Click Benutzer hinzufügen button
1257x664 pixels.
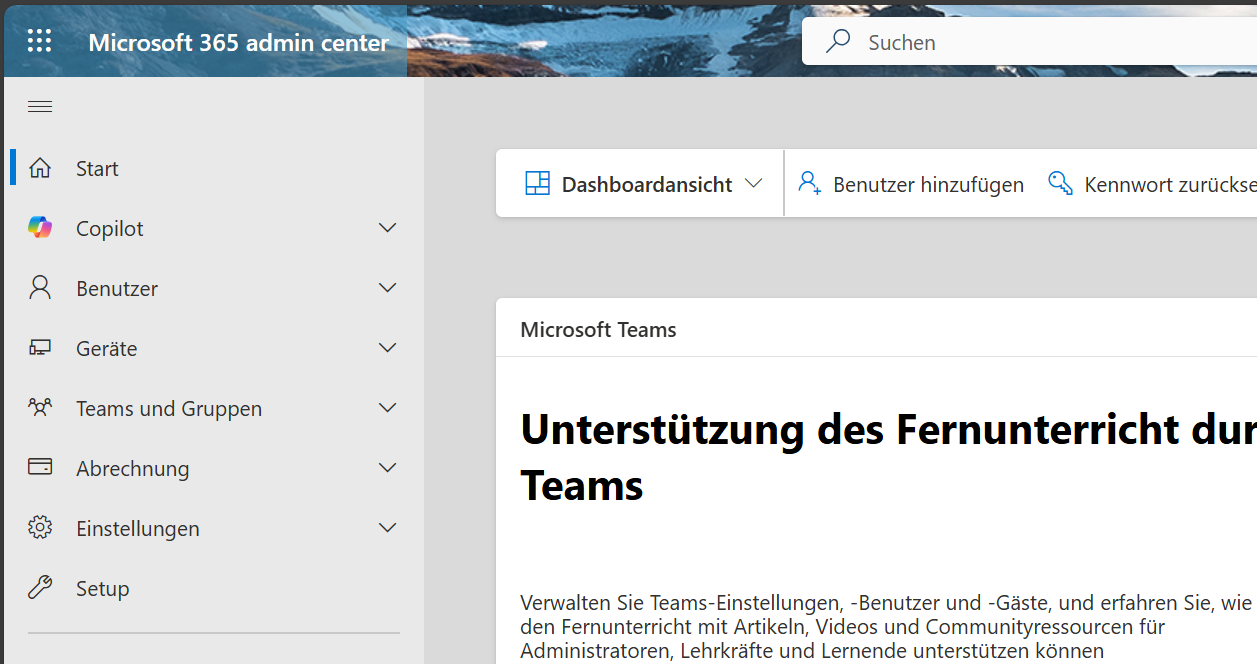tap(911, 184)
